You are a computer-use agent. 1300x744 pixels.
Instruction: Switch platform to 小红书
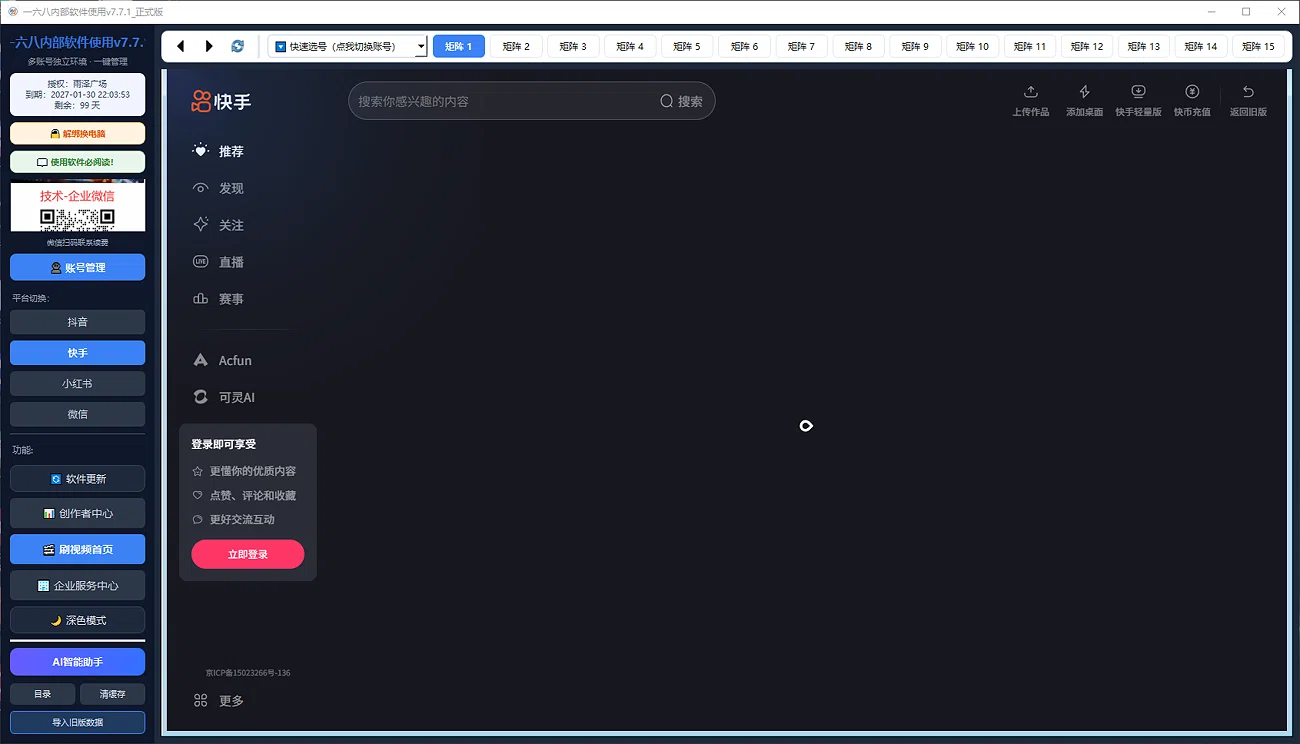pos(77,383)
